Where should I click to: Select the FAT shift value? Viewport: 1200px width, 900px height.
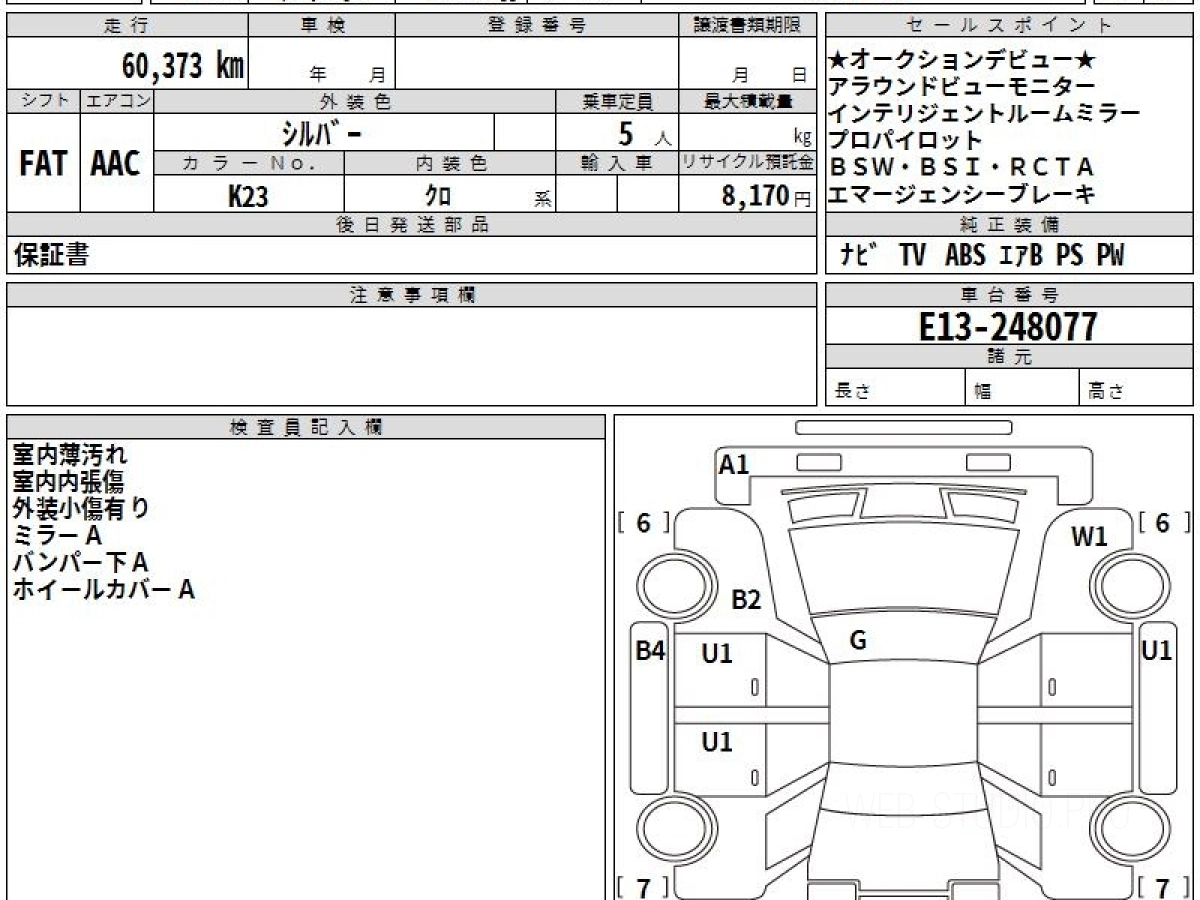43,163
